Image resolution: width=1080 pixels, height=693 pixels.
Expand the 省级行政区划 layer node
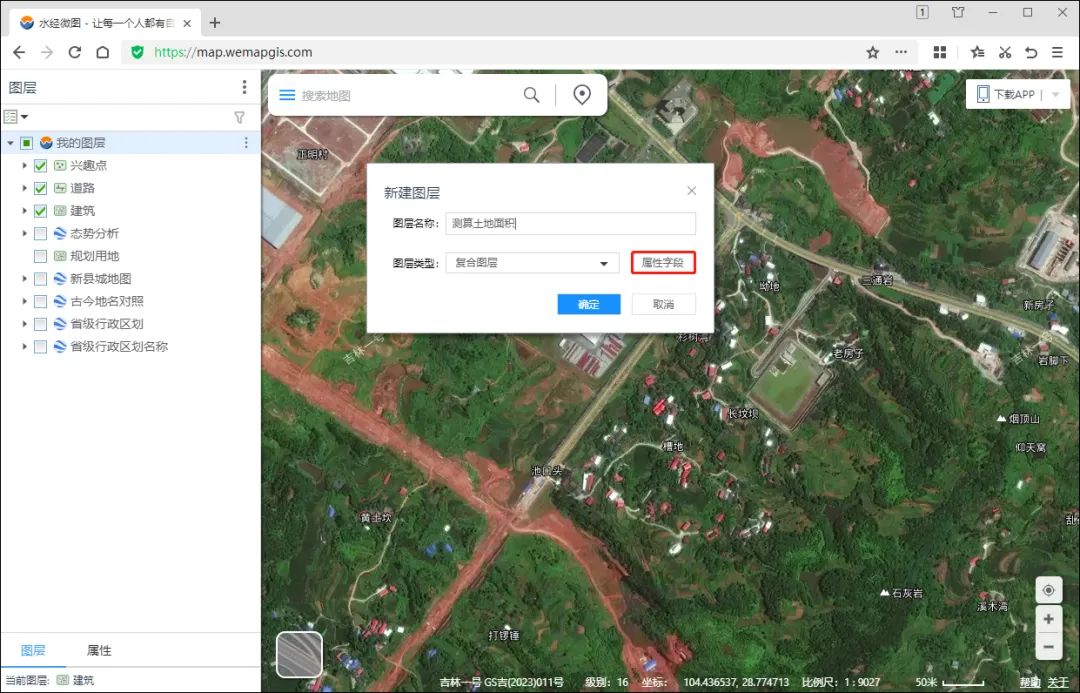(24, 324)
